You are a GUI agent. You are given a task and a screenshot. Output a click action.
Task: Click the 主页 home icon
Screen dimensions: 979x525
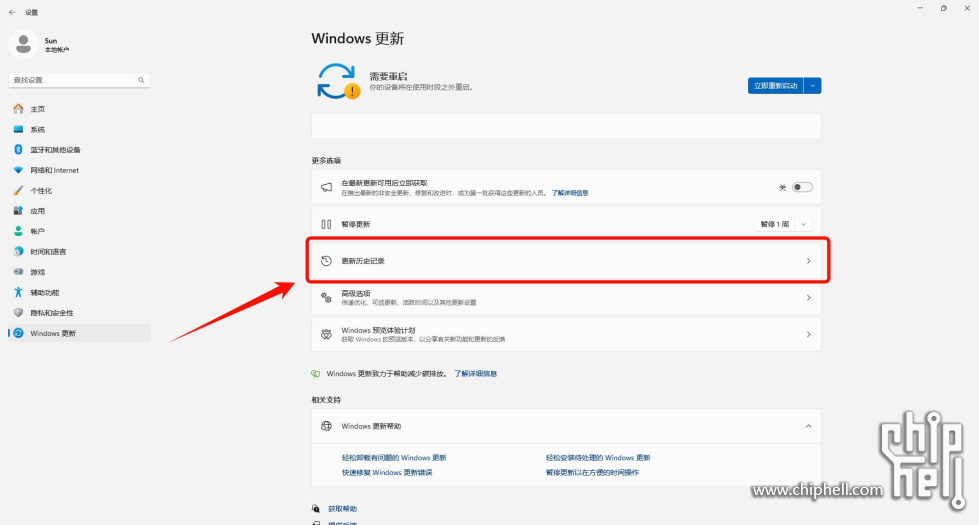click(x=18, y=109)
